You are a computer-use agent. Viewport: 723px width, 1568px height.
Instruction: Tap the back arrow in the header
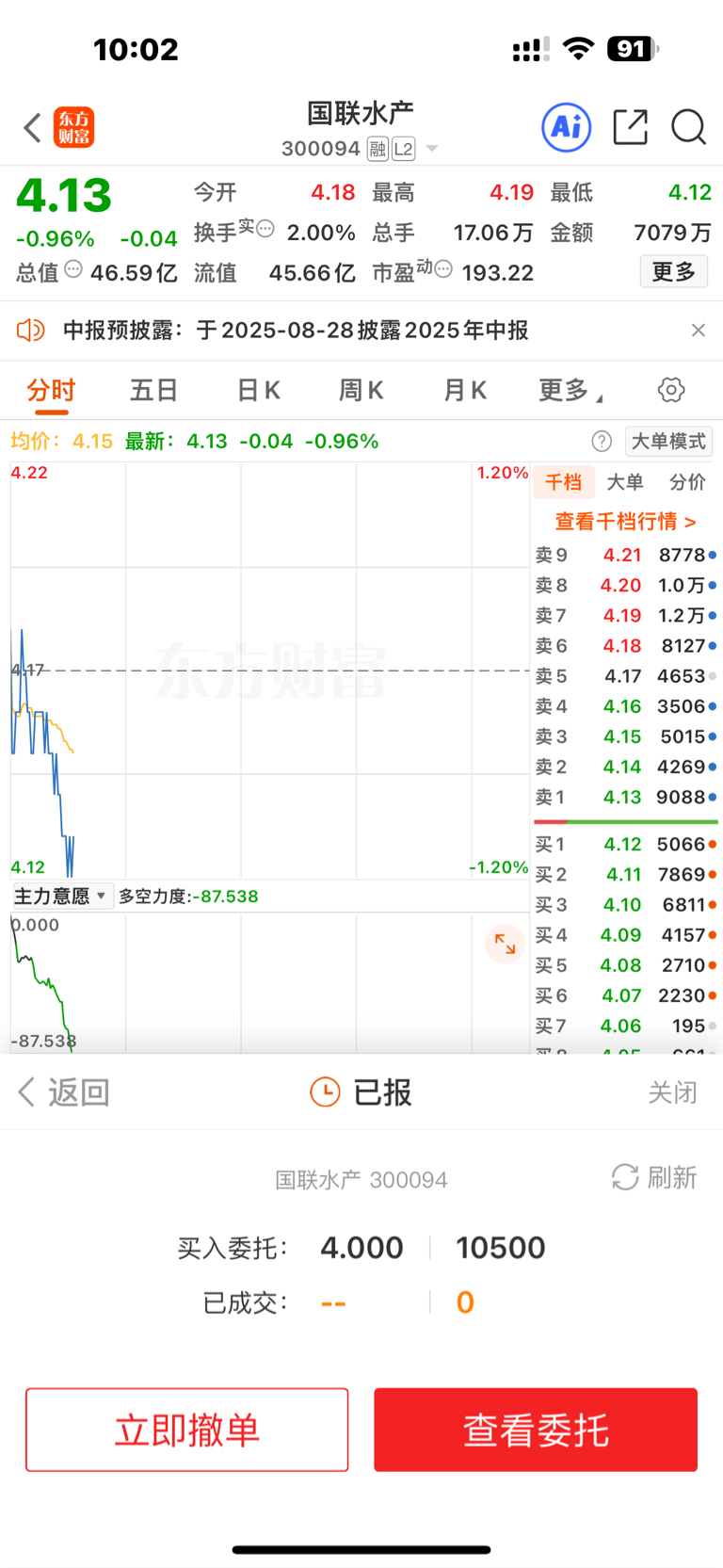coord(33,127)
